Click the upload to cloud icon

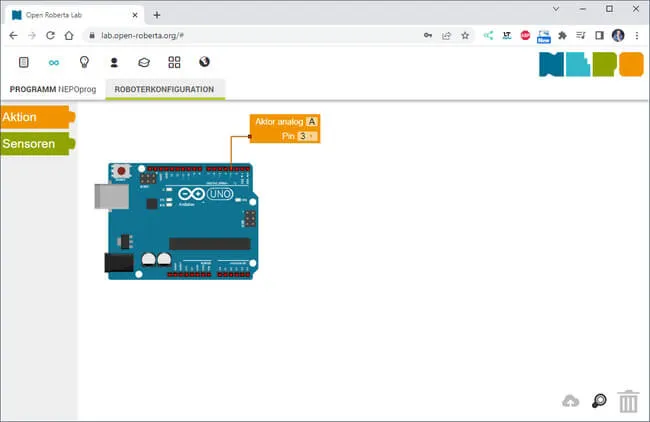point(571,401)
